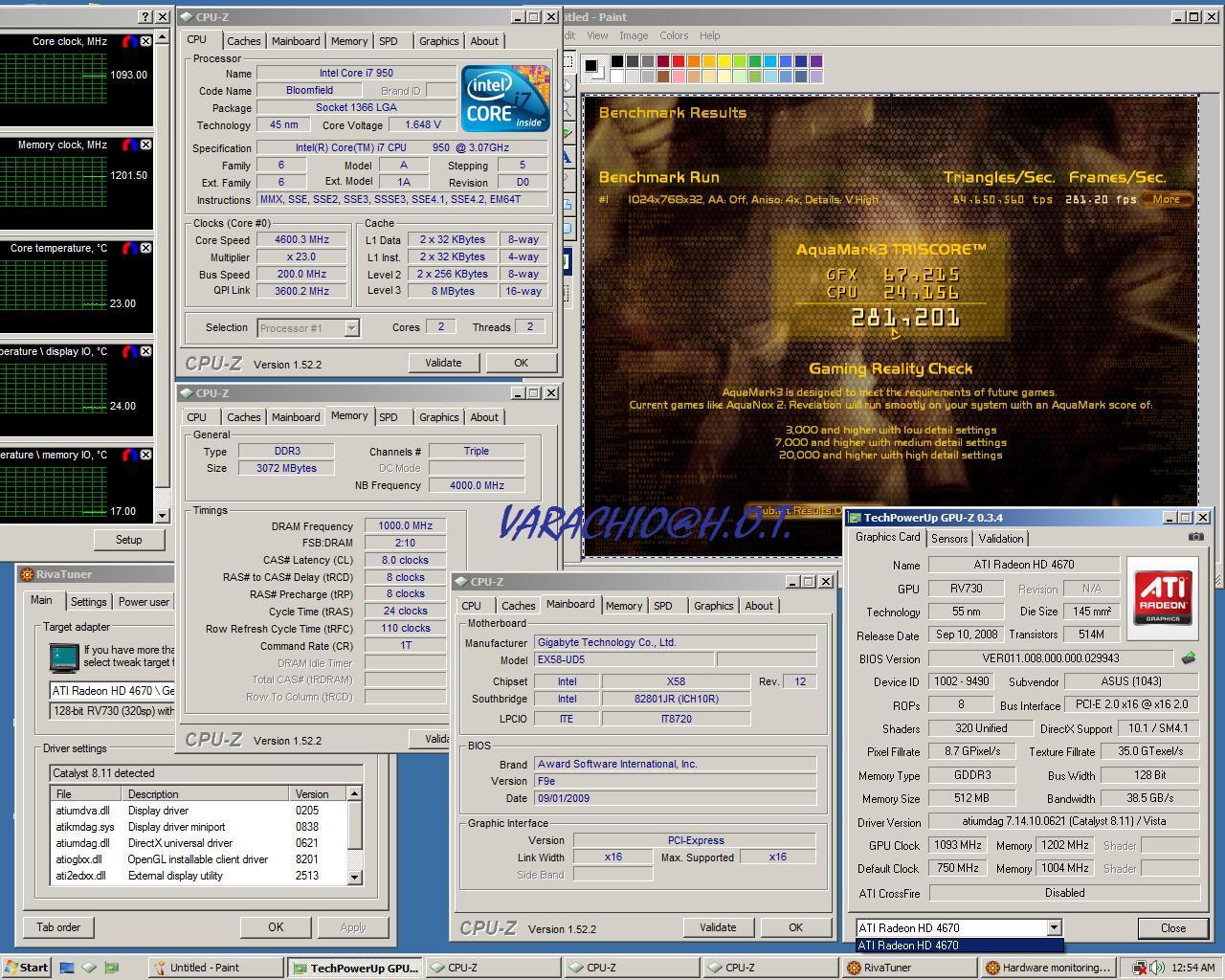Click the Core temperature graph magnet icon

pos(129,248)
